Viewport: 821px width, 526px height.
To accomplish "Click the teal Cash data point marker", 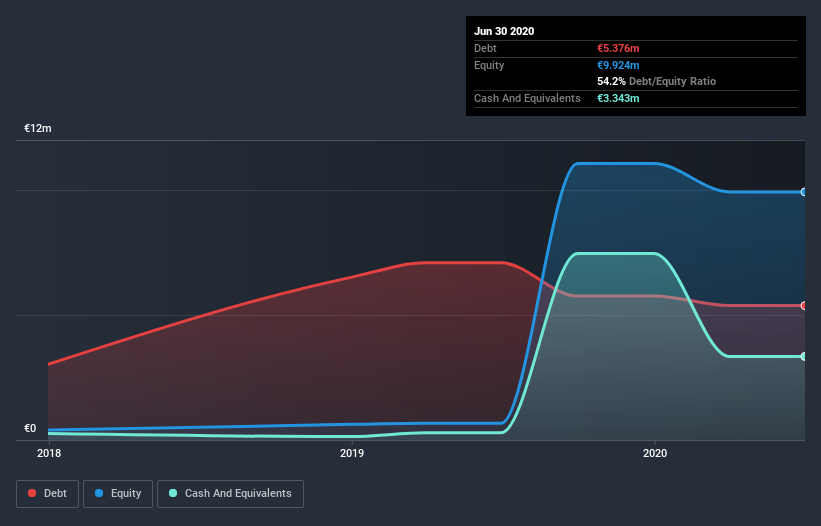I will coord(804,356).
